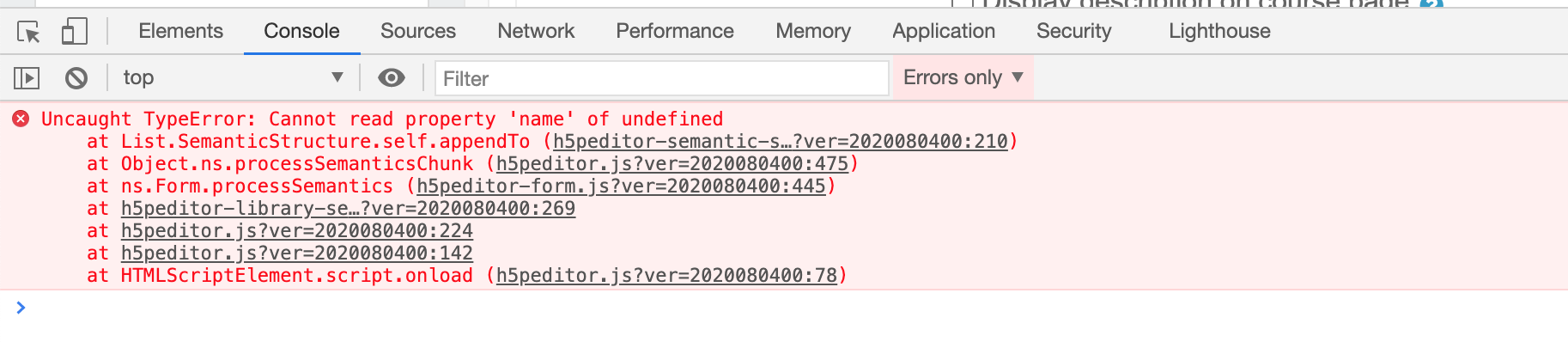Clear the console with the ban icon
The width and height of the screenshot is (1568, 342).
point(76,78)
